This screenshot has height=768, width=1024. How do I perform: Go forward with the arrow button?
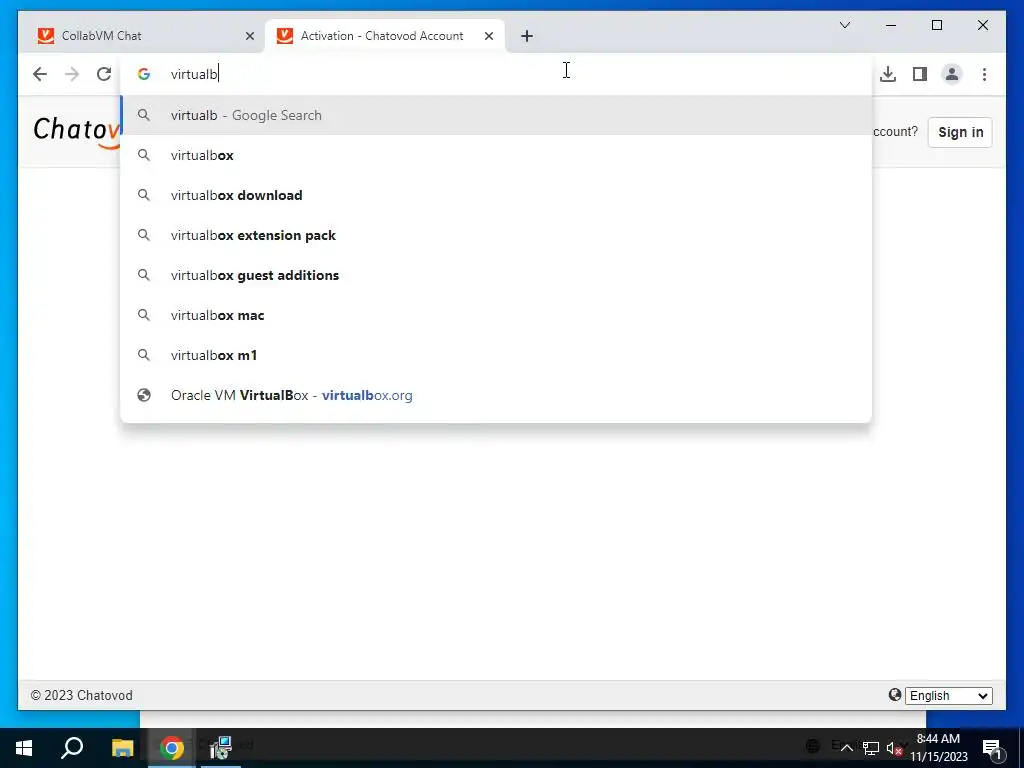click(72, 74)
